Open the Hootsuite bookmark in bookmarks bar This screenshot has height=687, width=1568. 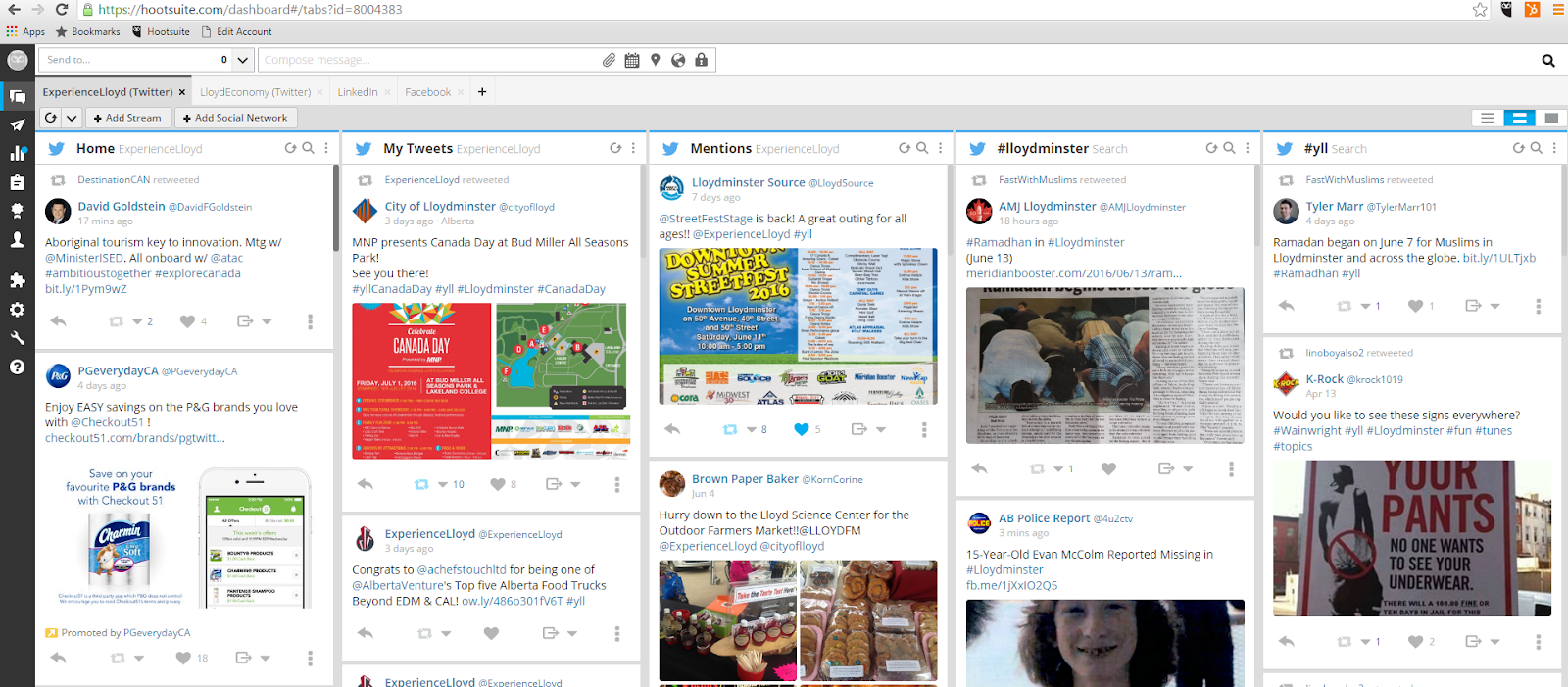tap(160, 31)
